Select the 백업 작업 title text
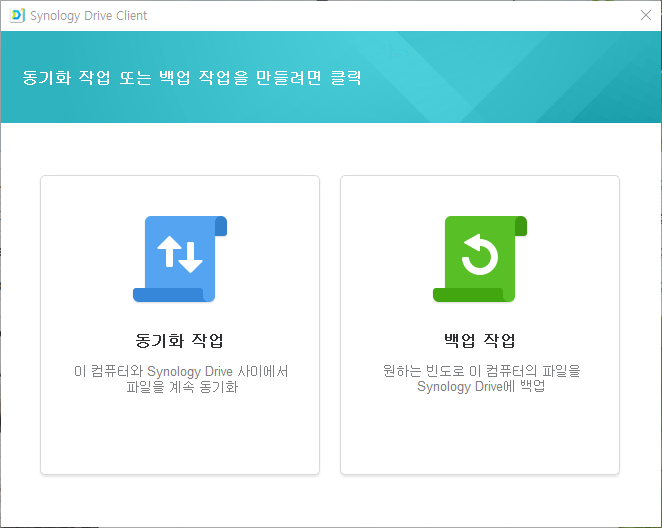The image size is (662, 528). (x=480, y=340)
